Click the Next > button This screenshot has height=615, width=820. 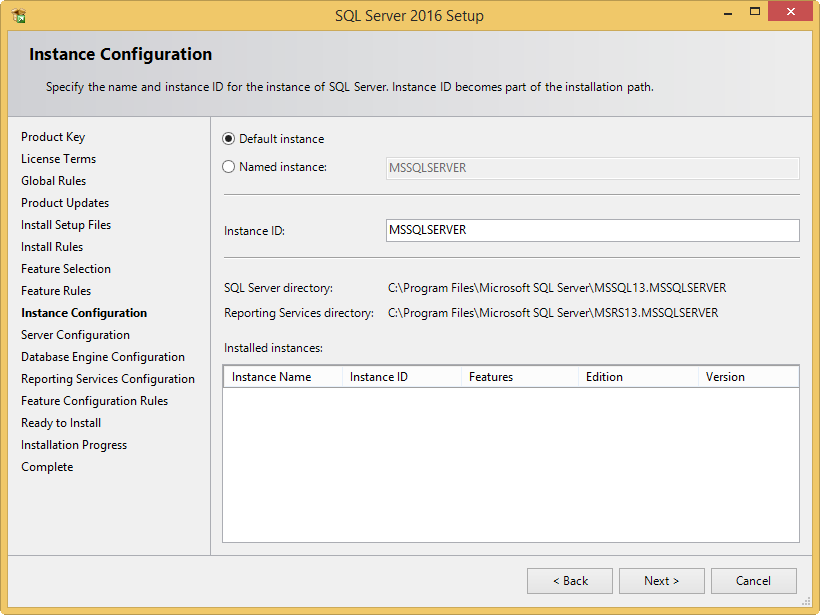click(662, 581)
